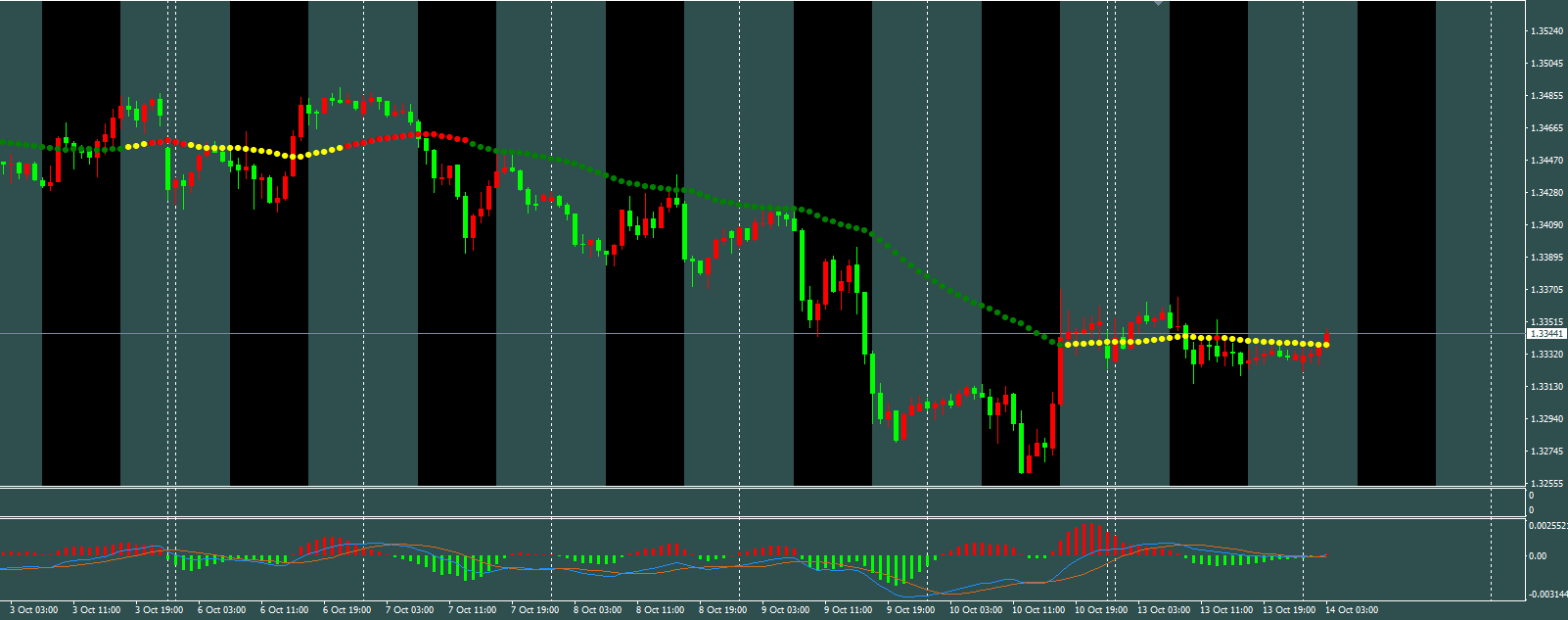Click the deepest green MACD histogram trough
Viewport: 1568px width, 620px height.
click(x=898, y=570)
